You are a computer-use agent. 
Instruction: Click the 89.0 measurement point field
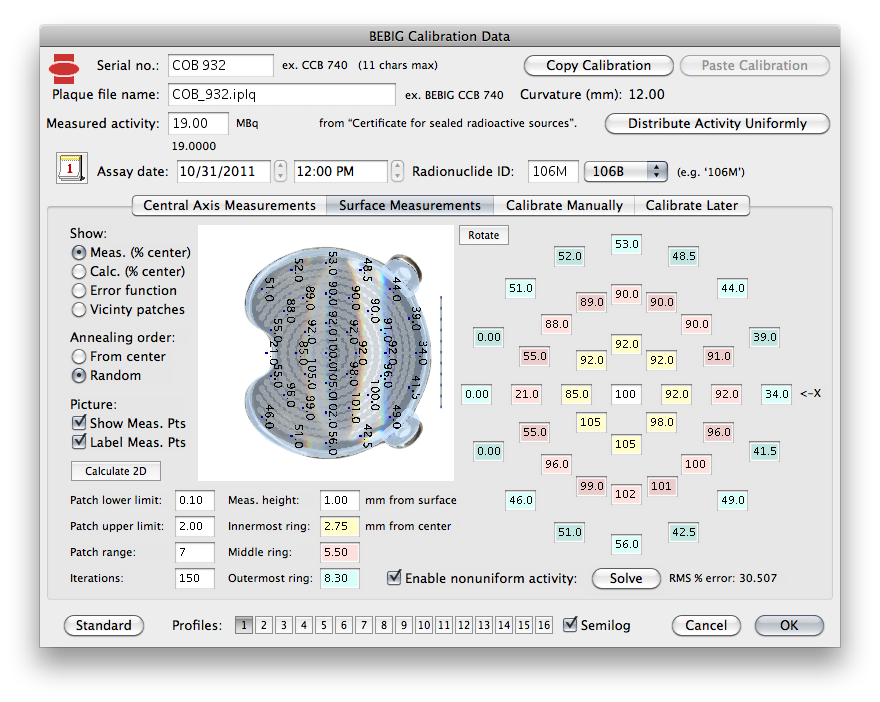pyautogui.click(x=592, y=302)
